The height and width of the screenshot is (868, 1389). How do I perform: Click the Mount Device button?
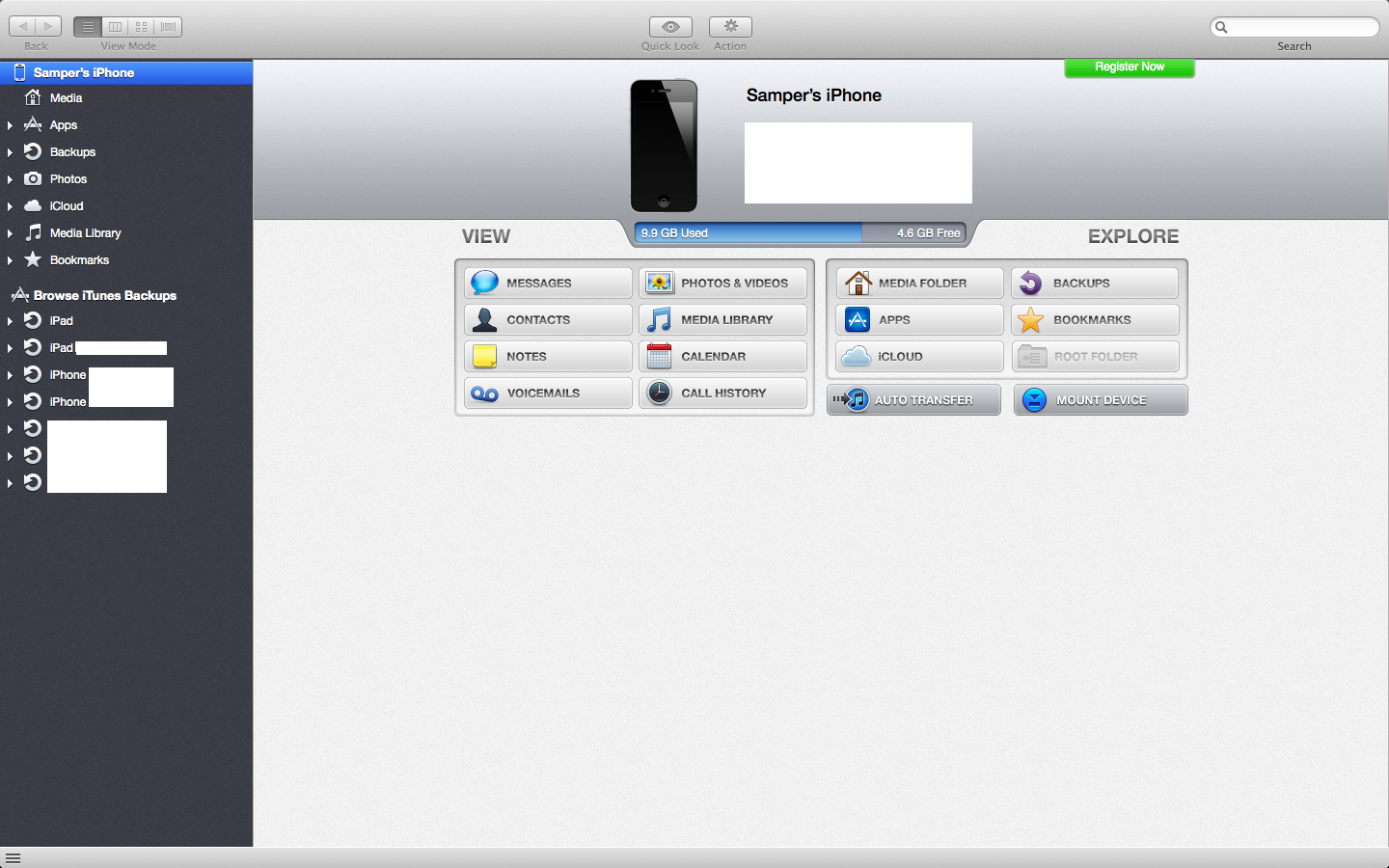(x=1101, y=399)
